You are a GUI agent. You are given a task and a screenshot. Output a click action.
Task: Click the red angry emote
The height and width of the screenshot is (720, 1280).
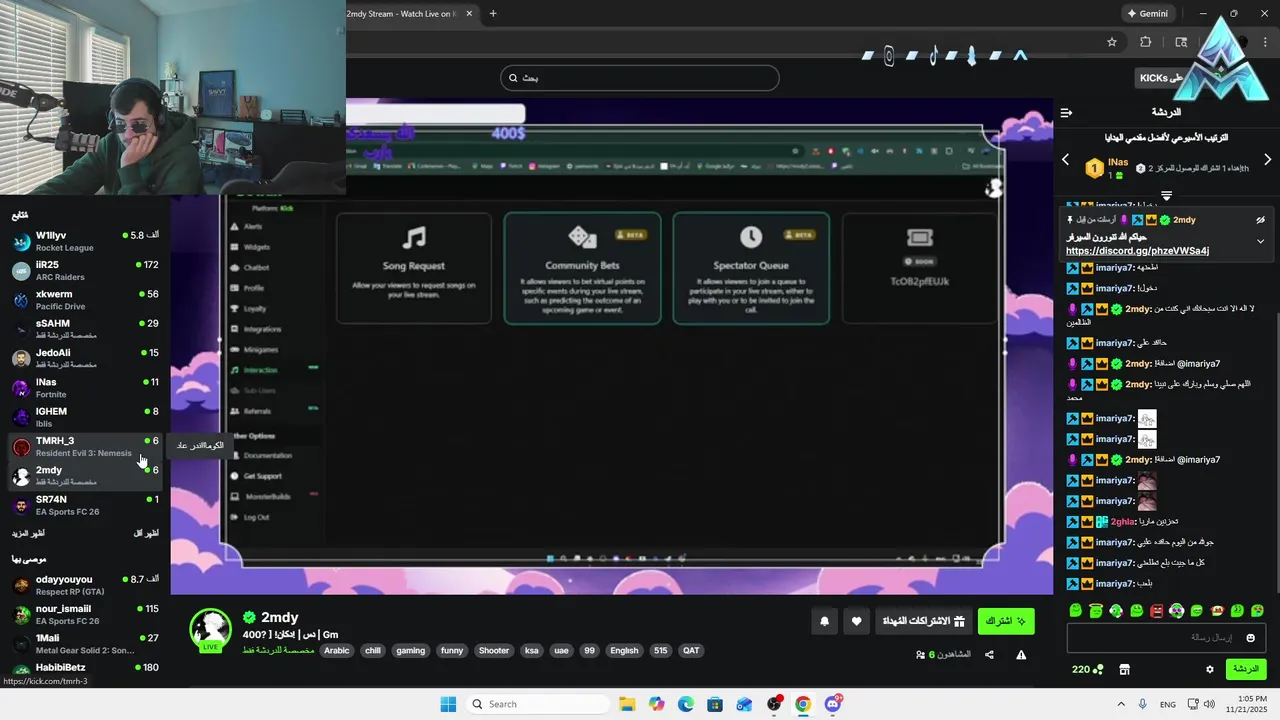[x=1157, y=610]
